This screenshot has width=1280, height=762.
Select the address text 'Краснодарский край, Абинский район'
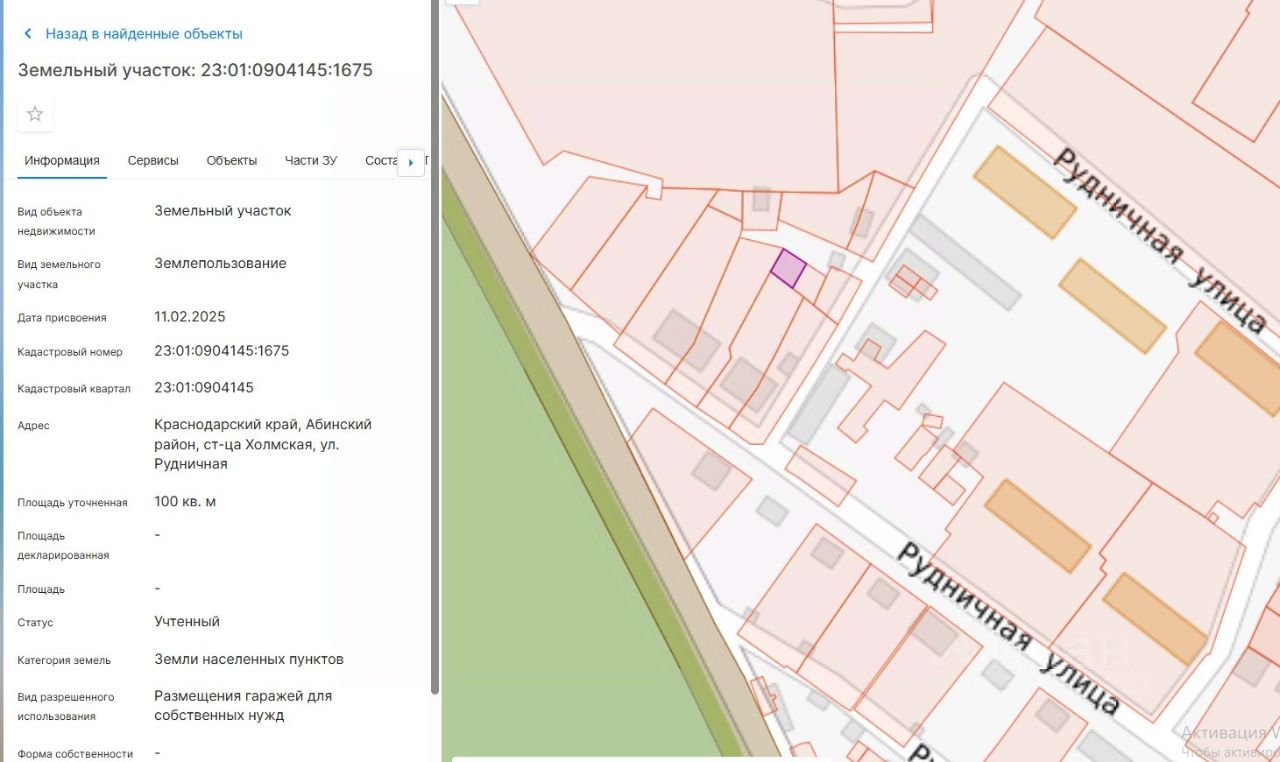pyautogui.click(x=263, y=434)
